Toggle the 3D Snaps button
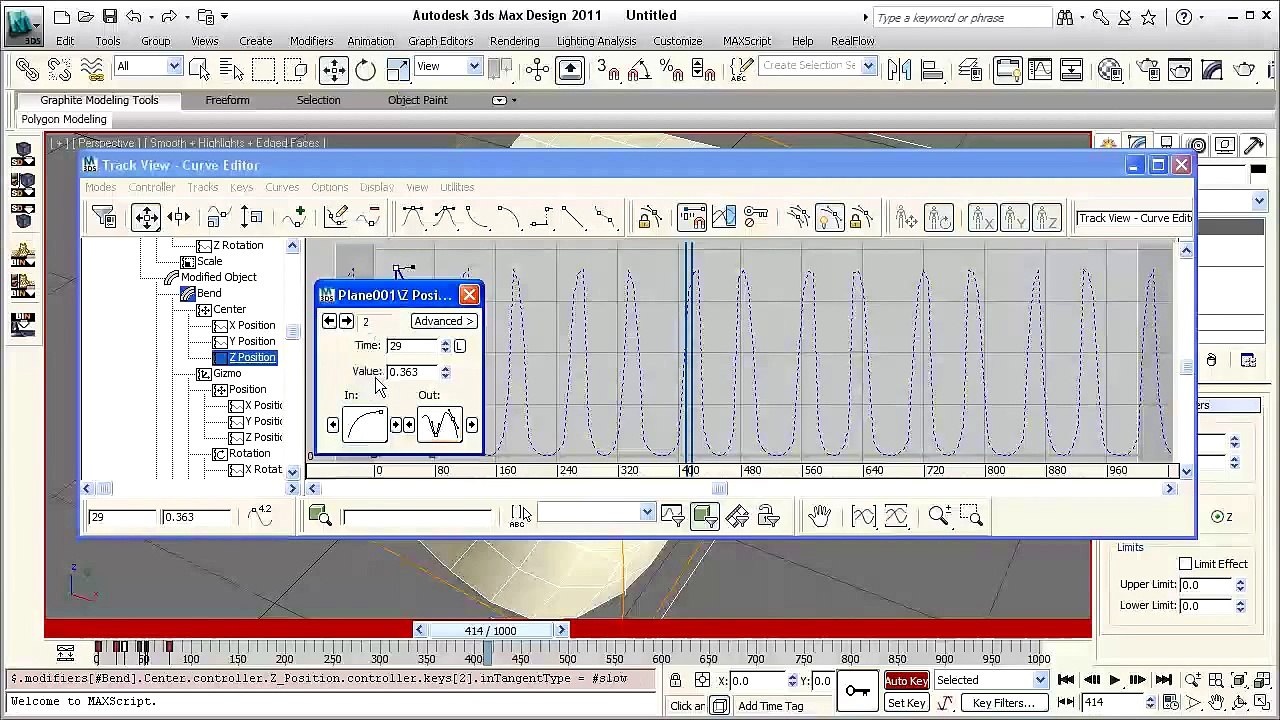Screen dimensions: 1280x720 [x=608, y=69]
